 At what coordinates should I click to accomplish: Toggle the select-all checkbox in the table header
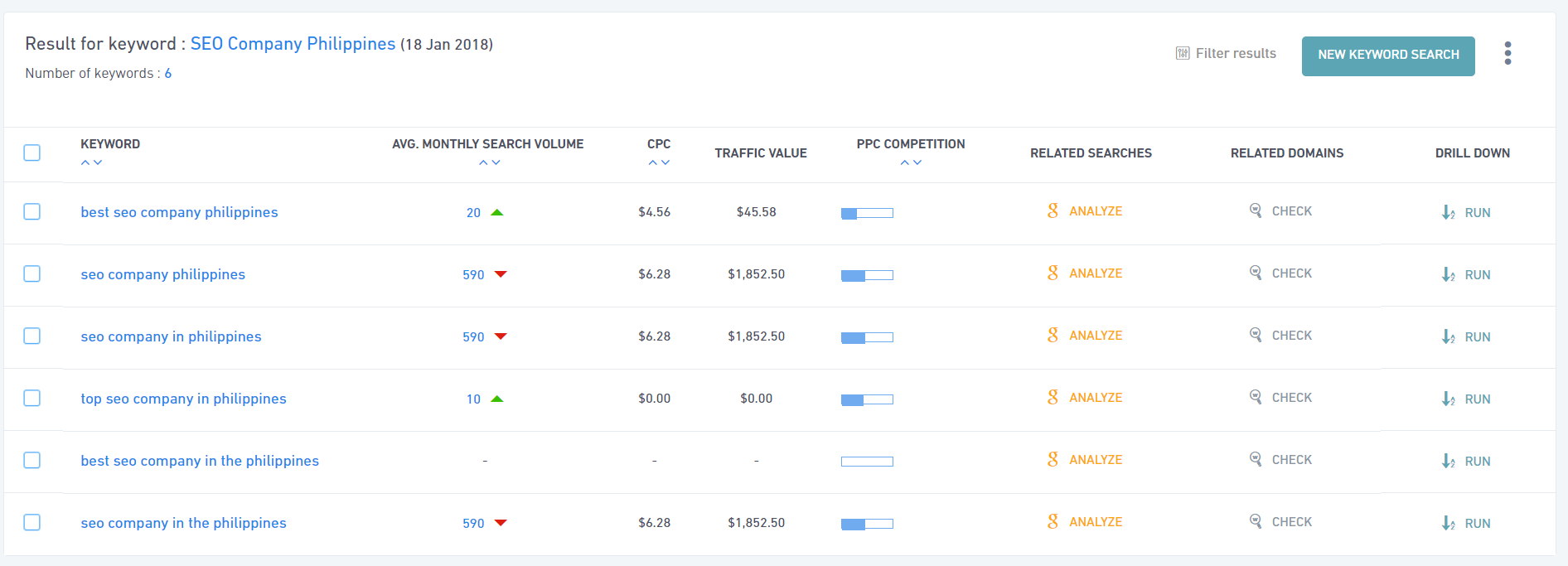click(x=32, y=152)
